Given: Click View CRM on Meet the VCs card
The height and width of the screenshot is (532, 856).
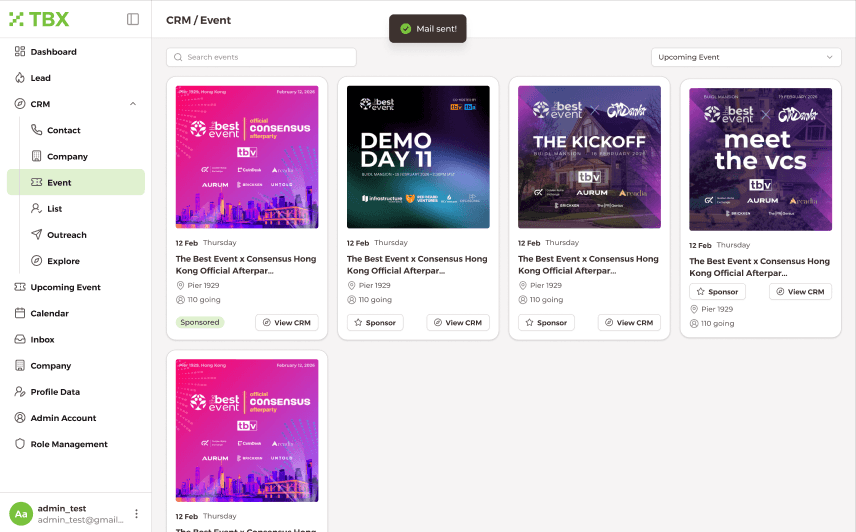Looking at the screenshot, I should tap(800, 292).
